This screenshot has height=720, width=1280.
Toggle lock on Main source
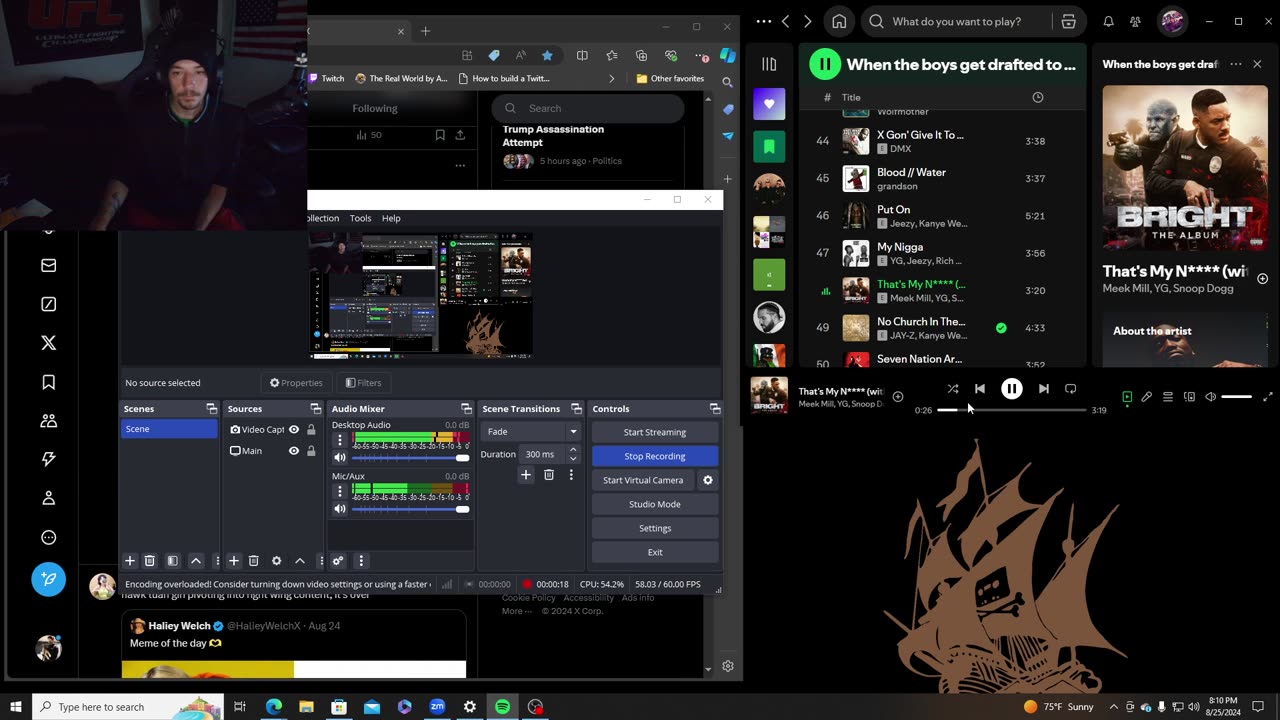tap(311, 451)
